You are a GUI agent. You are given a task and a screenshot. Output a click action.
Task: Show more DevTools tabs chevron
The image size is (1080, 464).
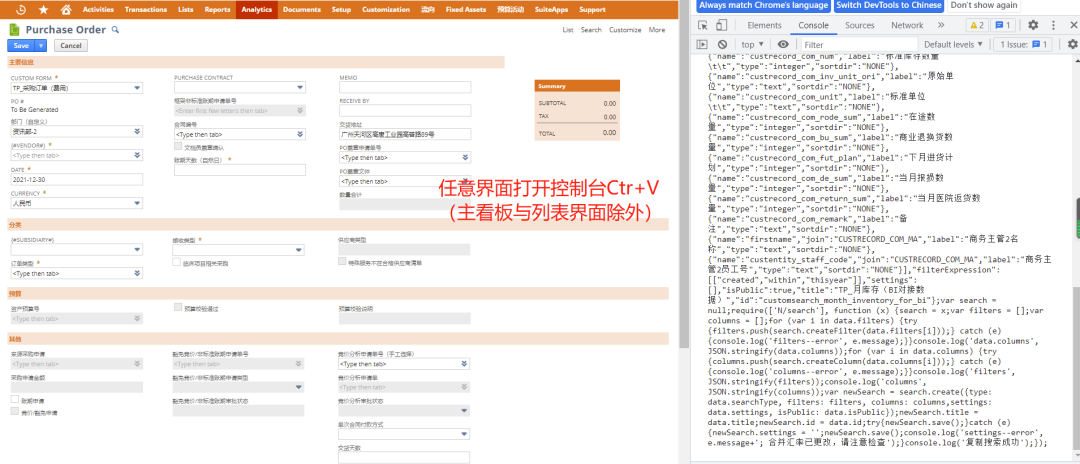click(939, 25)
